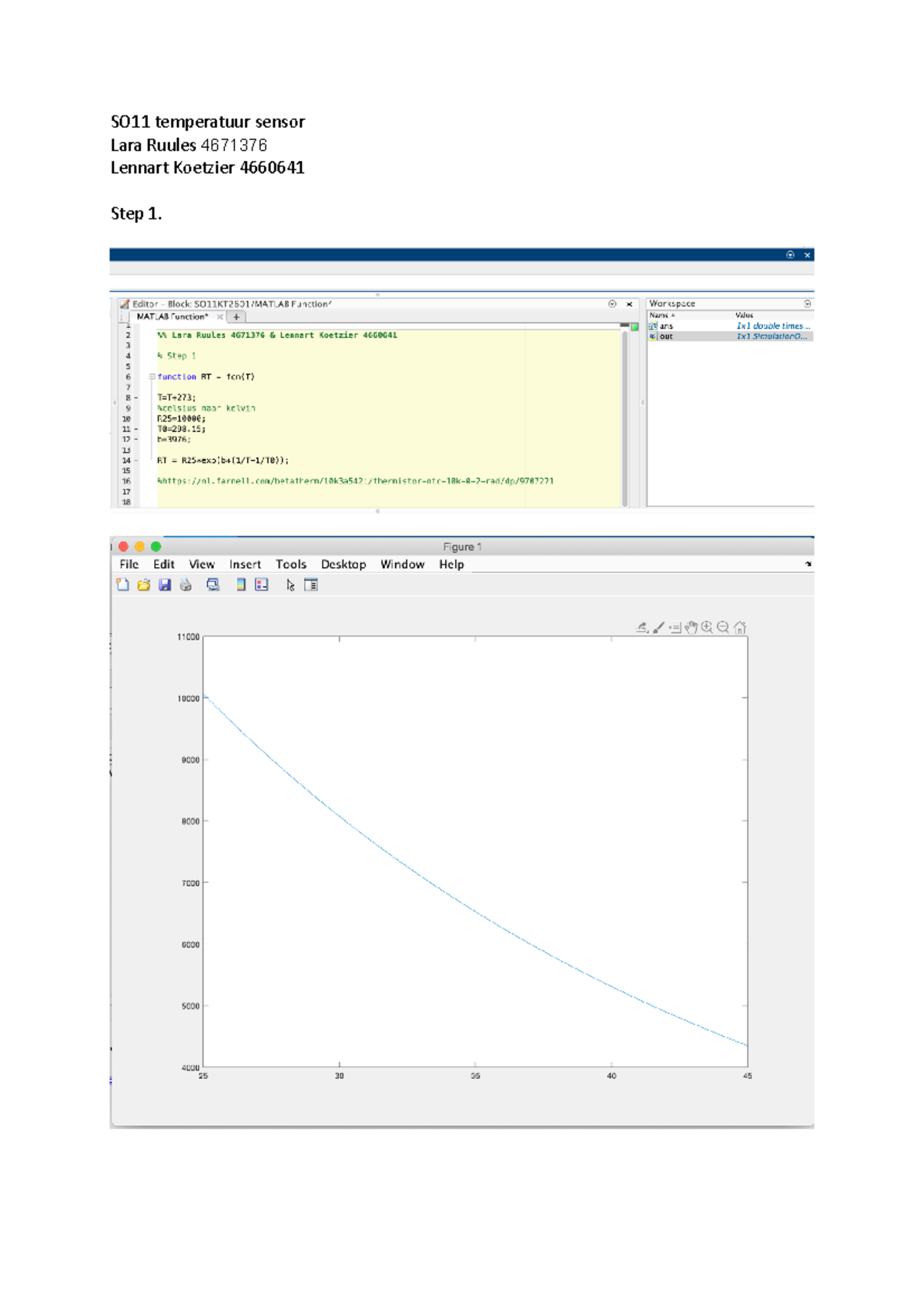The width and height of the screenshot is (924, 1308).
Task: Click the '1x1 SimulationO...' value in Workspace
Action: [772, 336]
